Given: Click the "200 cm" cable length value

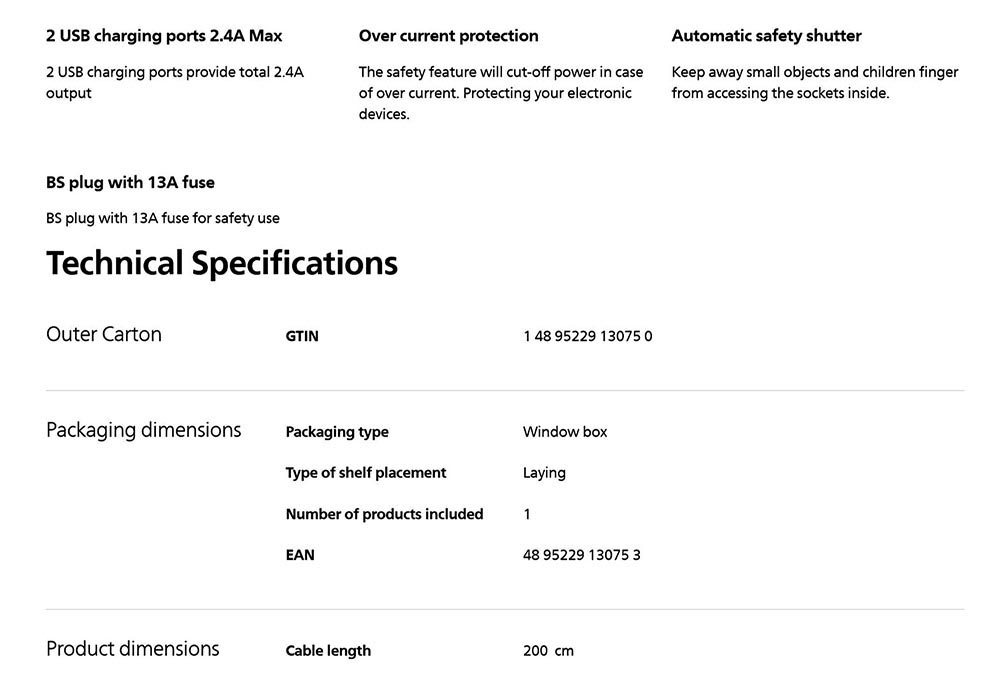Looking at the screenshot, I should point(548,651).
